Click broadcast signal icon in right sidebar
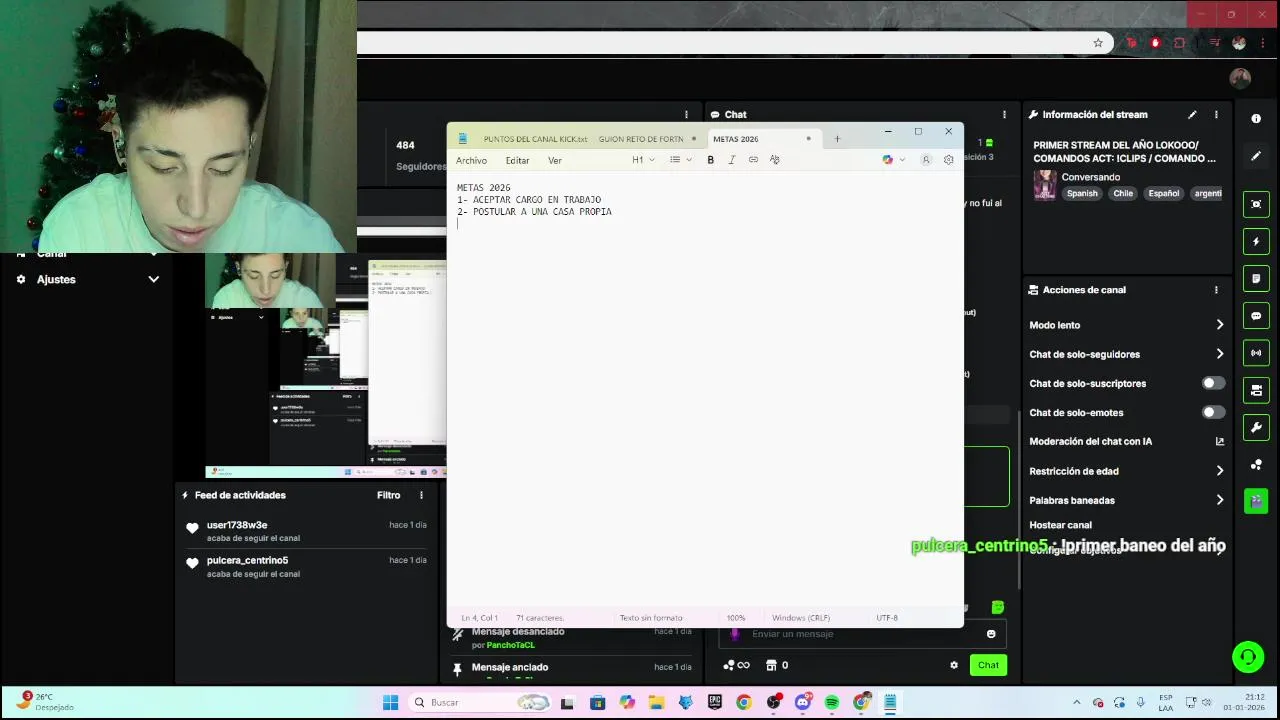Image resolution: width=1280 pixels, height=720 pixels. 1256,353
